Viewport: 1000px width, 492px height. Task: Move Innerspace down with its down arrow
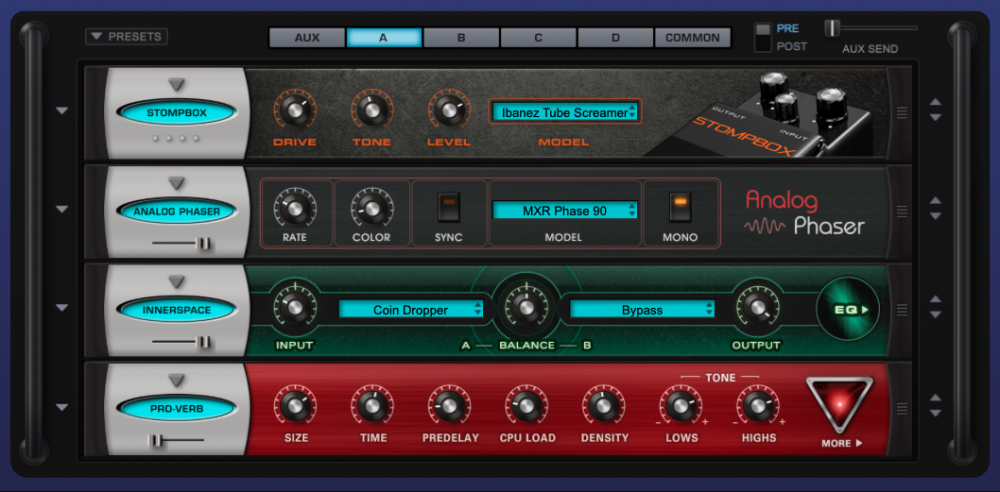tap(935, 315)
